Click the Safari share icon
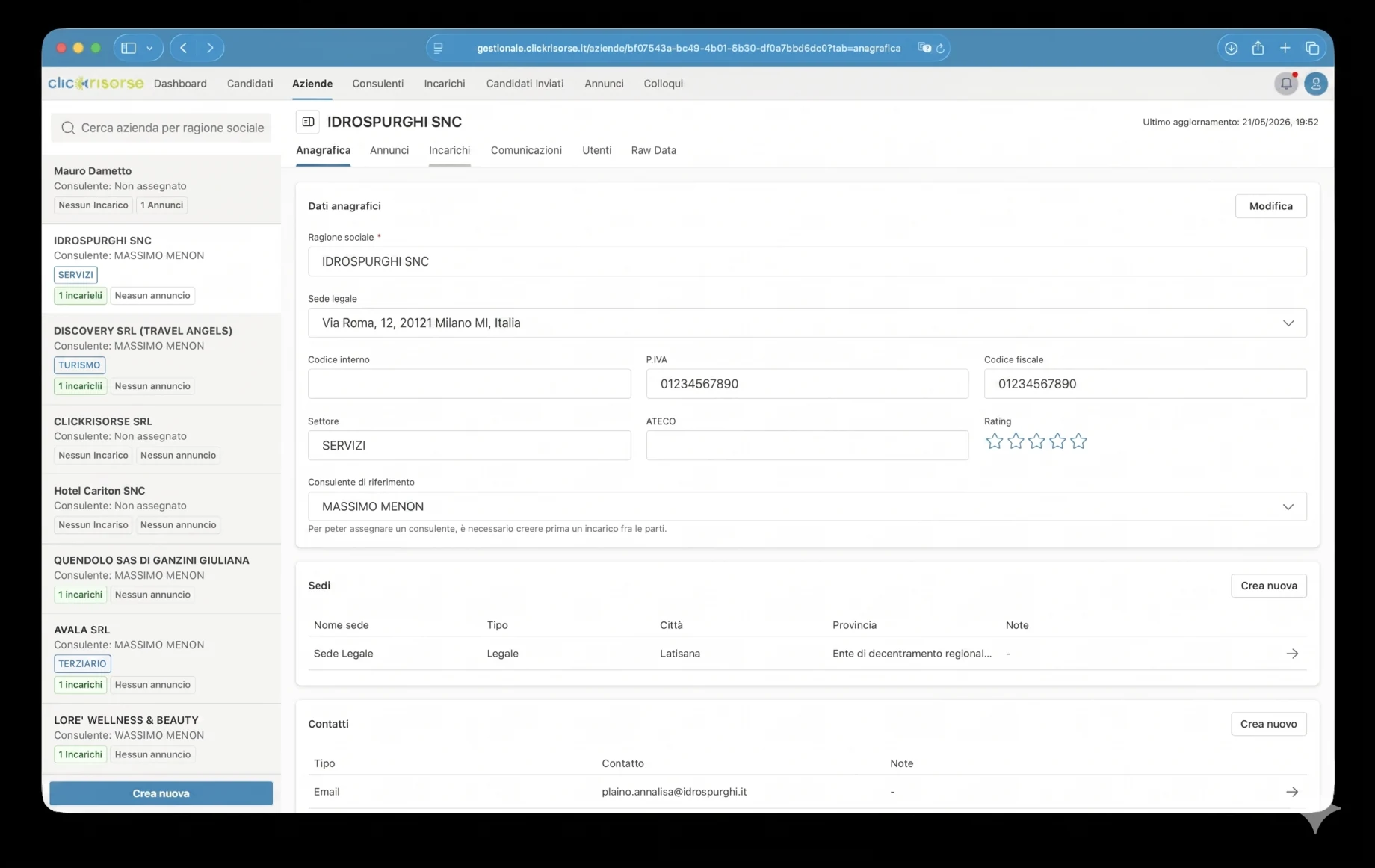The image size is (1375, 868). coord(1258,48)
